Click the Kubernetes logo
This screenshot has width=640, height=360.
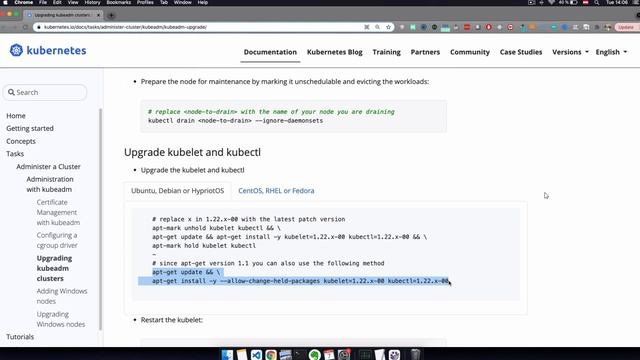pyautogui.click(x=48, y=50)
